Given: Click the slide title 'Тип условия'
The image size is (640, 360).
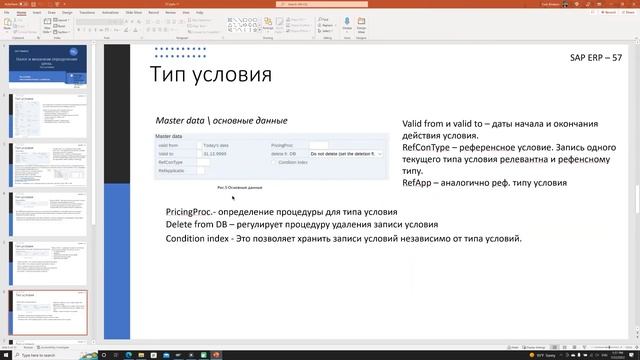Looking at the screenshot, I should click(x=211, y=75).
